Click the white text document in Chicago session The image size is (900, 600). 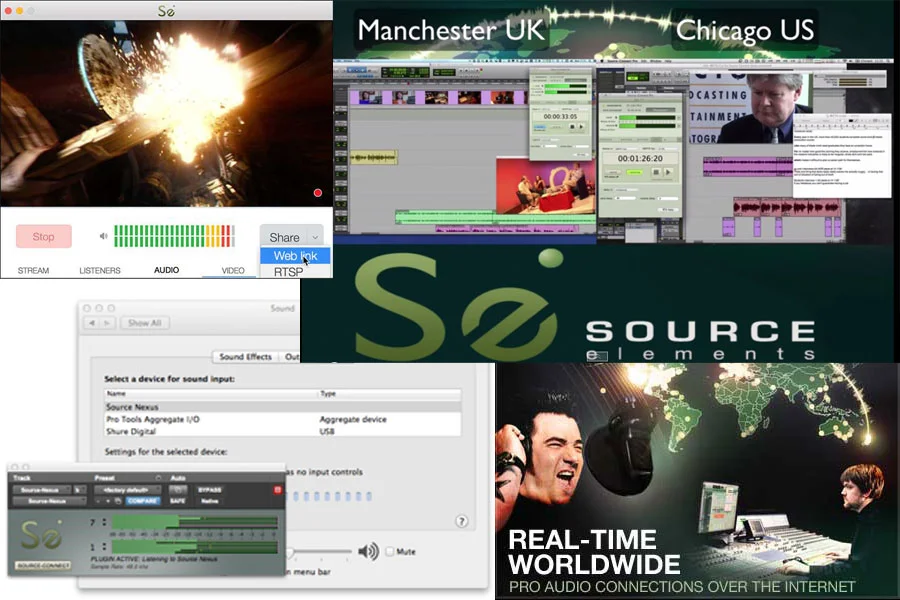[x=842, y=156]
